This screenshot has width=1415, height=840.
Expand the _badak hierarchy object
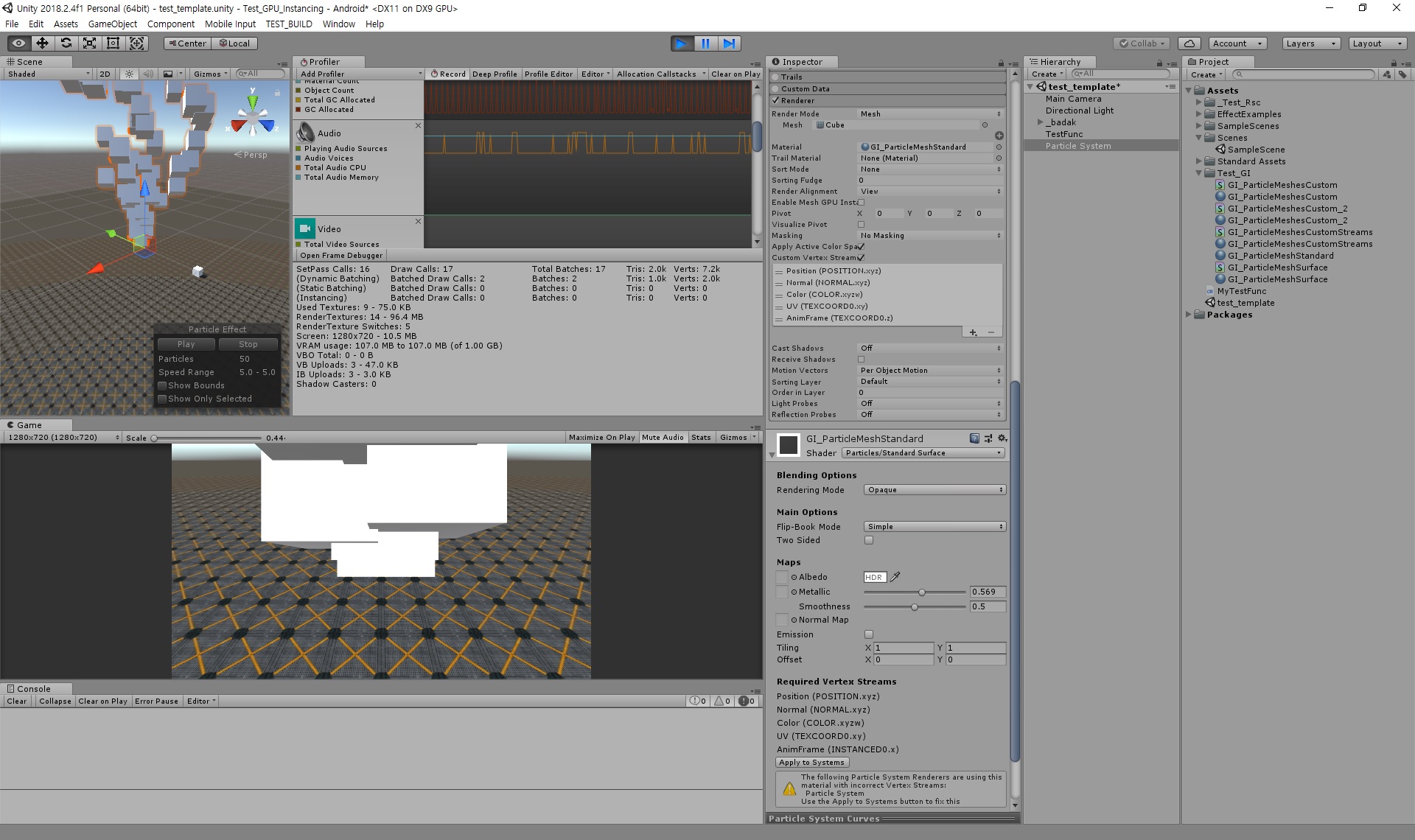[1040, 122]
